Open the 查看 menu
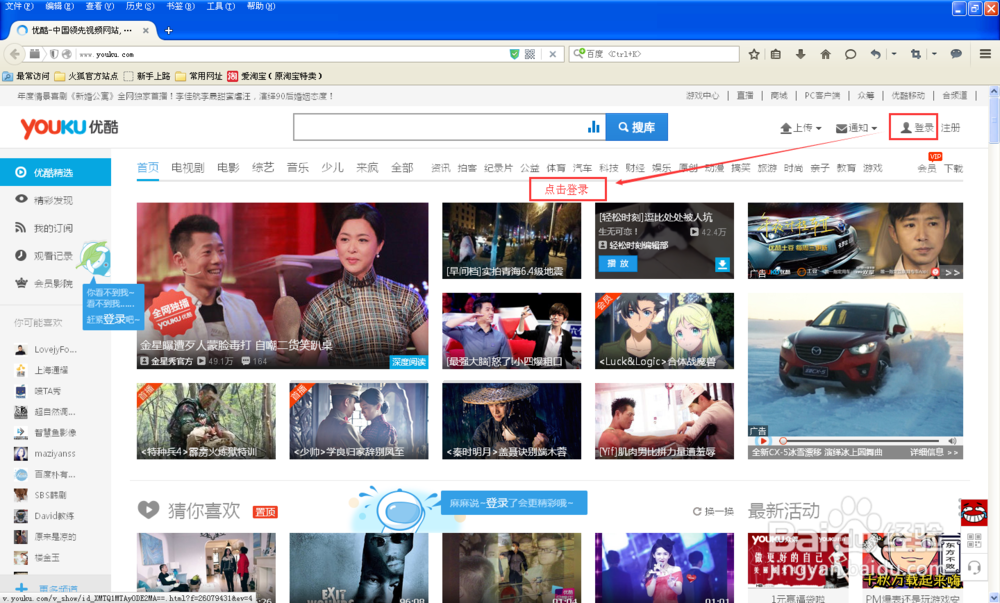The width and height of the screenshot is (1000, 603). tap(99, 6)
